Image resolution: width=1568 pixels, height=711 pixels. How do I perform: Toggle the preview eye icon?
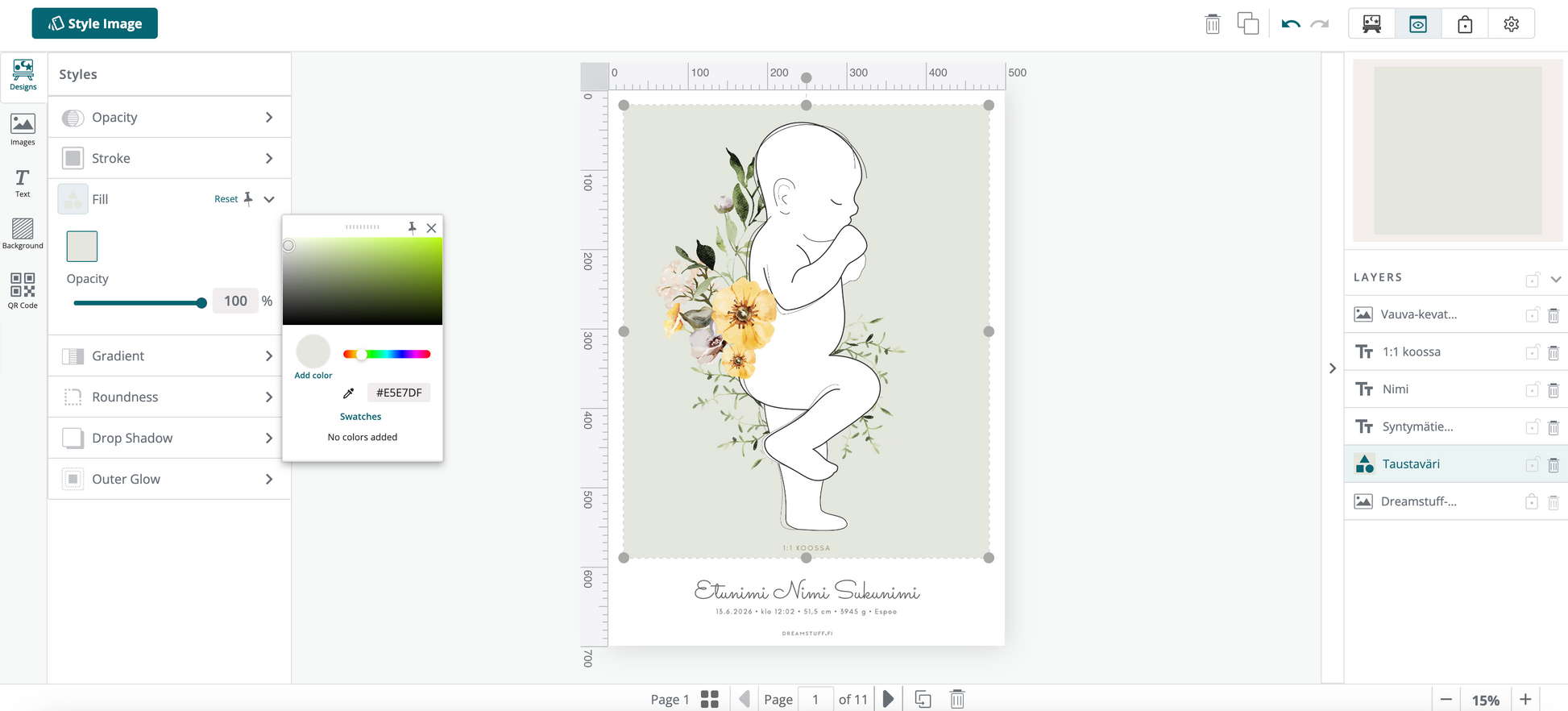click(x=1418, y=24)
